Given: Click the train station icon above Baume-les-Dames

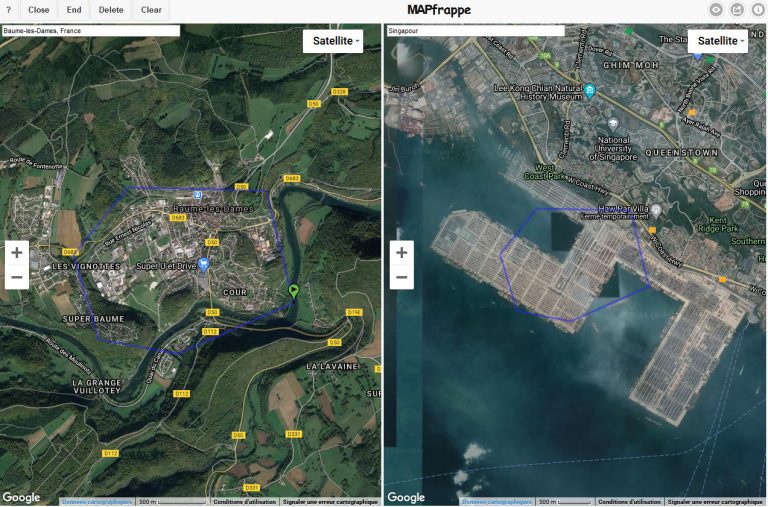Looking at the screenshot, I should click(197, 195).
